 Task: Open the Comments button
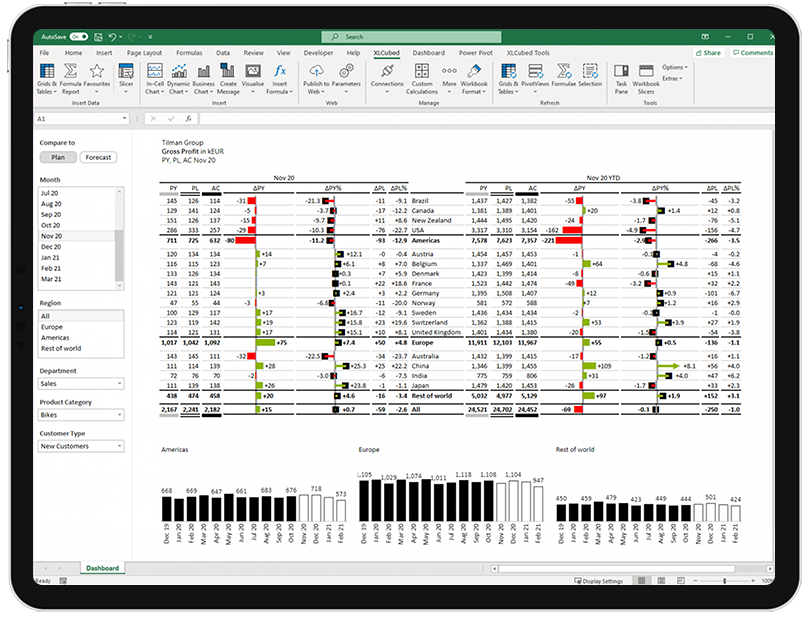752,53
